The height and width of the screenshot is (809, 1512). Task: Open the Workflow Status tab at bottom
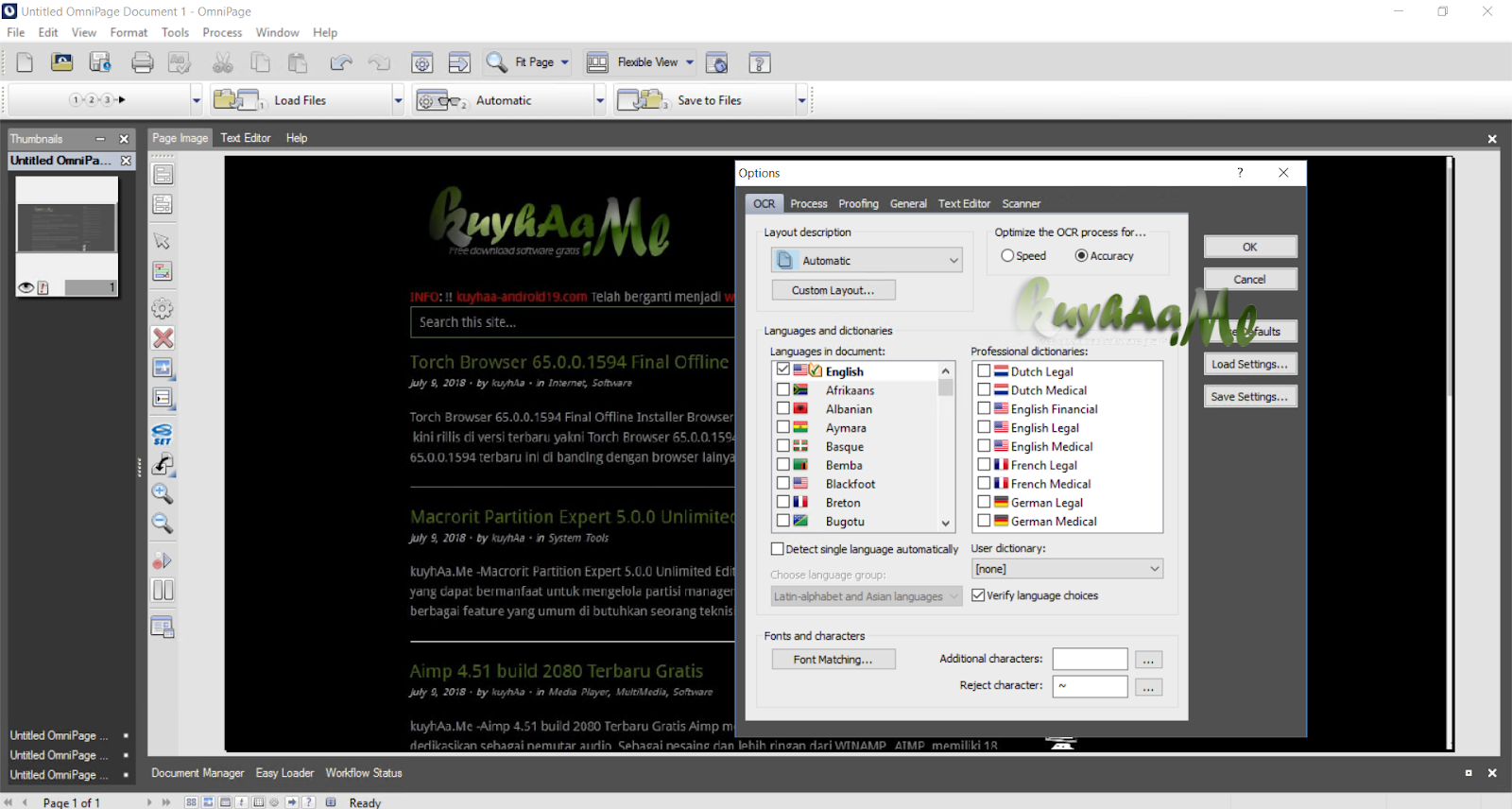pyautogui.click(x=364, y=773)
